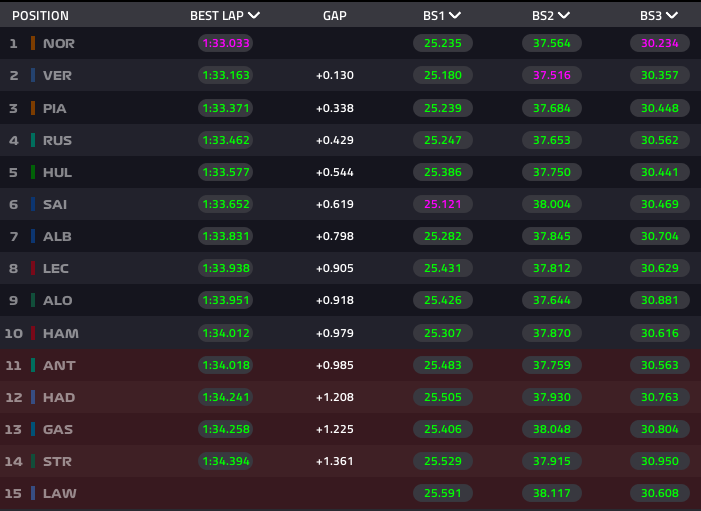The height and width of the screenshot is (511, 701).
Task: Select STR's BS3 time 30.950
Action: [659, 462]
